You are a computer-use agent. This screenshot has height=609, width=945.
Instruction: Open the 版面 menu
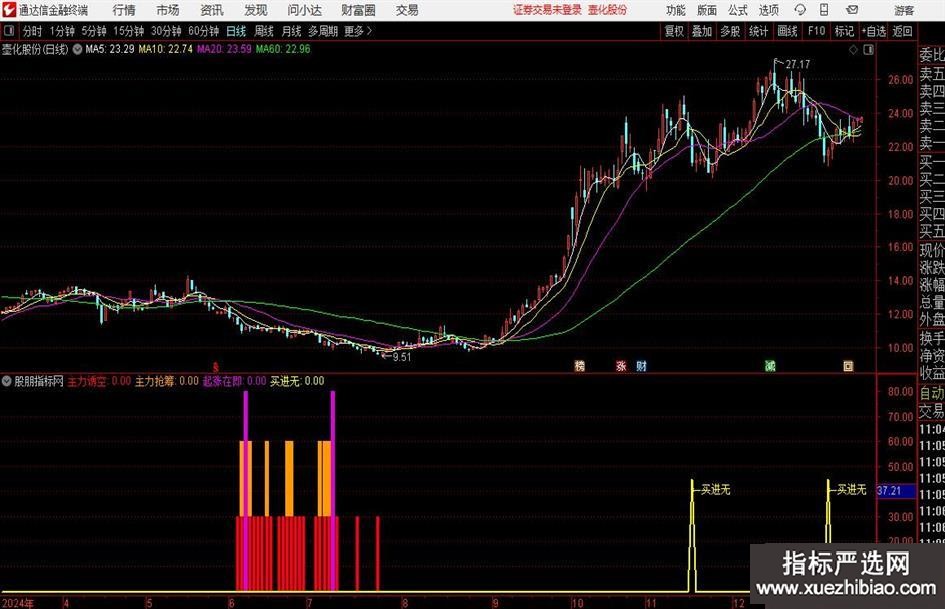707,10
